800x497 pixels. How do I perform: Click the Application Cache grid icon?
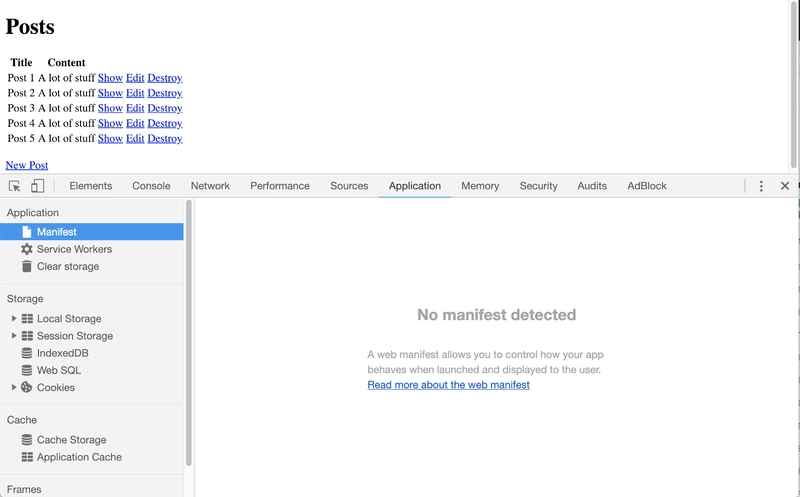tap(27, 457)
